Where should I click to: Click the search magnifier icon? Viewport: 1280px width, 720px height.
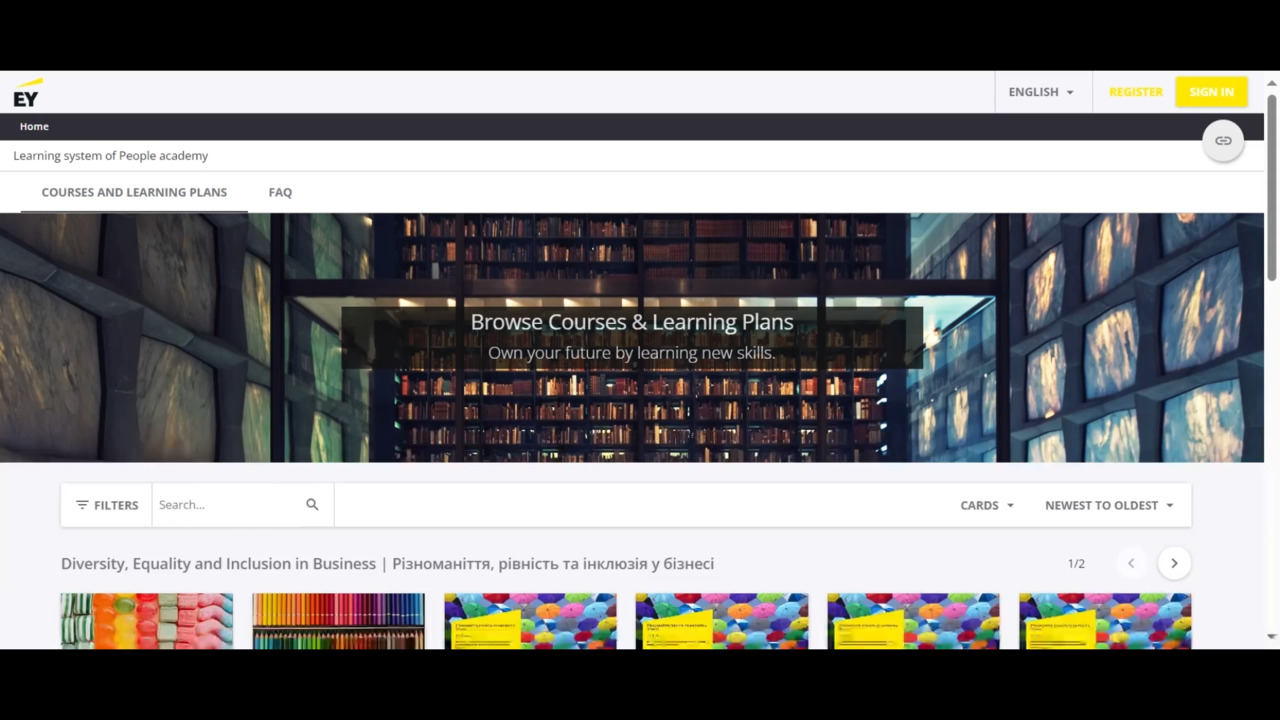point(312,505)
